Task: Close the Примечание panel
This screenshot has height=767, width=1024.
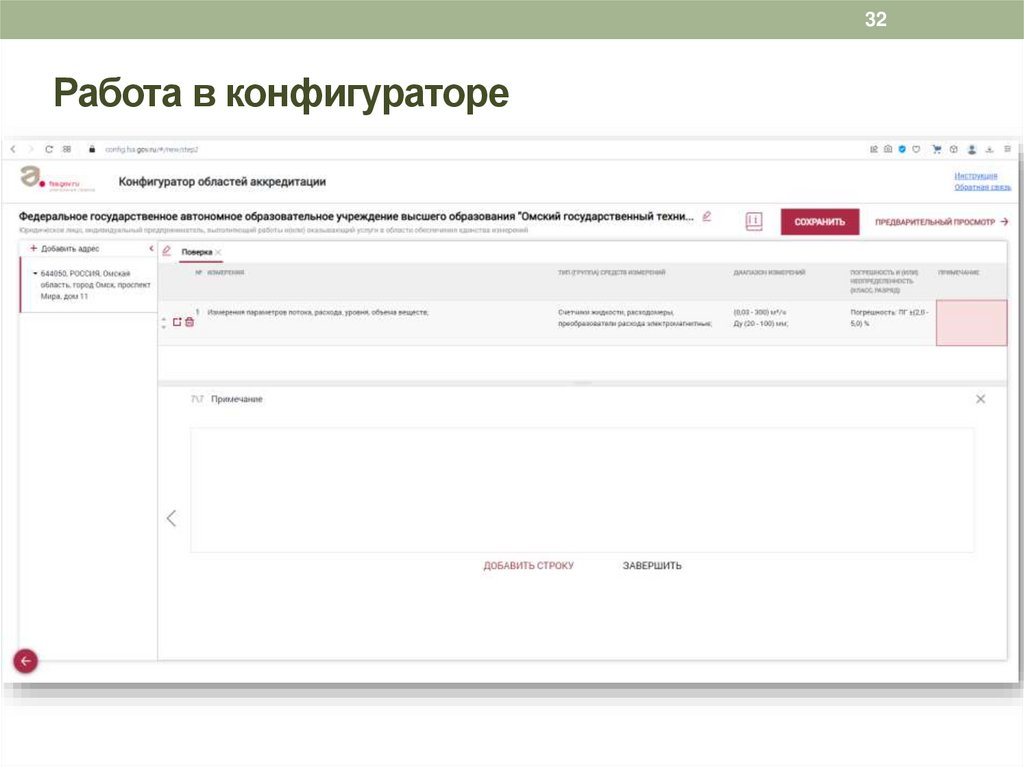Action: click(x=981, y=398)
